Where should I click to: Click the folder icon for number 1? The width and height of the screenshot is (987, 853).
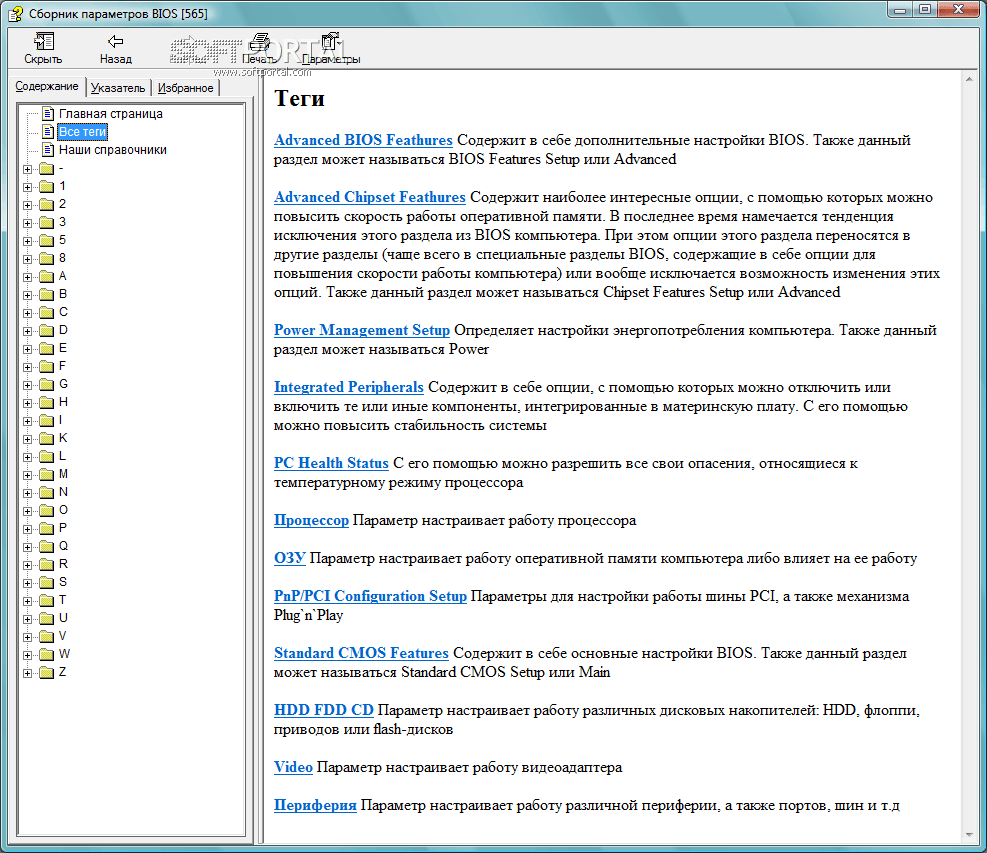coord(47,186)
